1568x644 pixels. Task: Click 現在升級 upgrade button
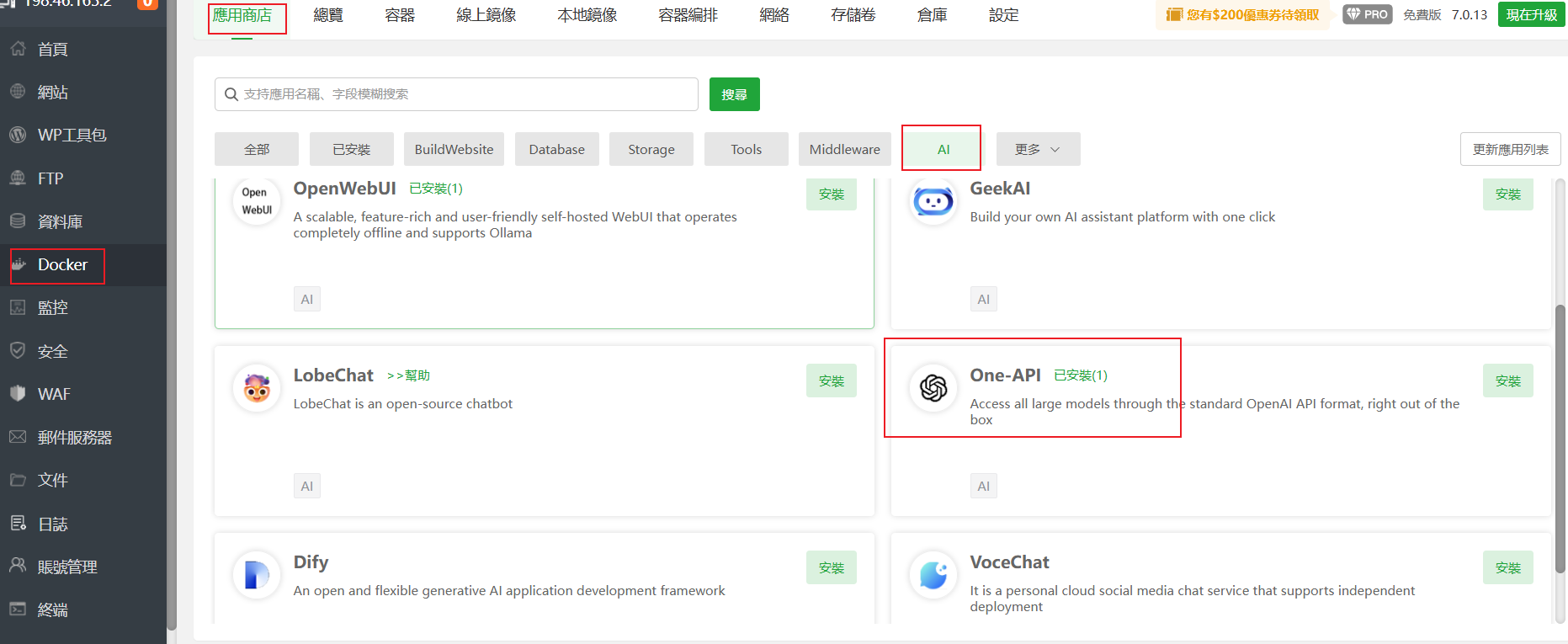(x=1532, y=14)
